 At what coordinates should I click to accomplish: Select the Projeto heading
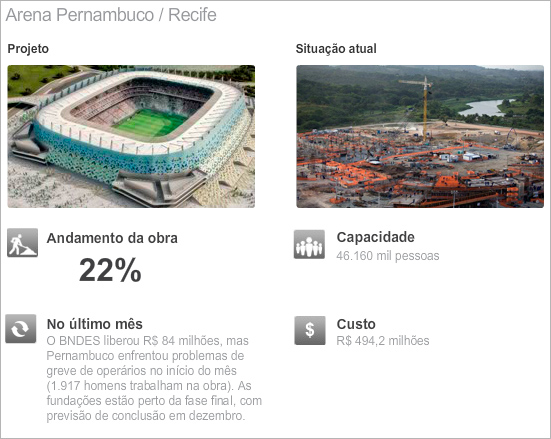click(28, 49)
